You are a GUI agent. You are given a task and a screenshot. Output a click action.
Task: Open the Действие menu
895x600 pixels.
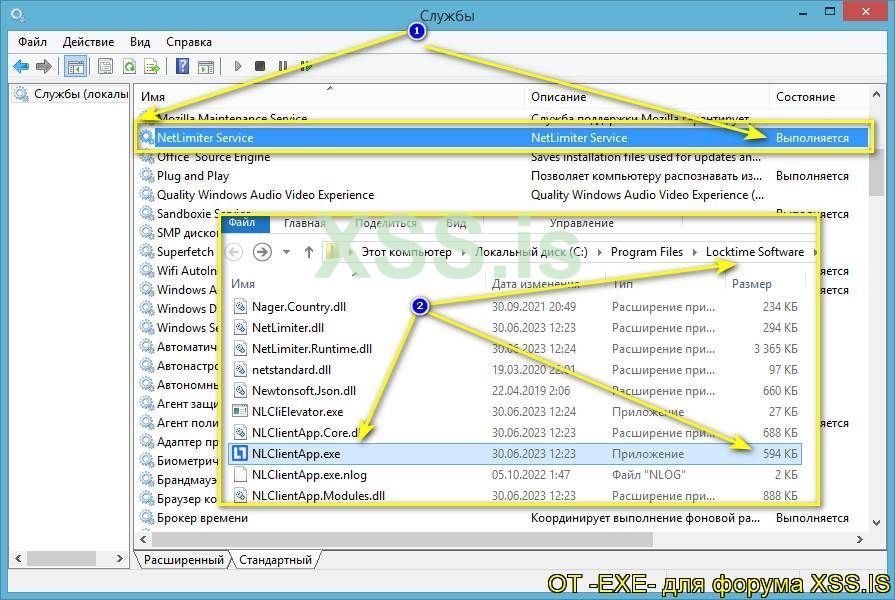click(88, 42)
